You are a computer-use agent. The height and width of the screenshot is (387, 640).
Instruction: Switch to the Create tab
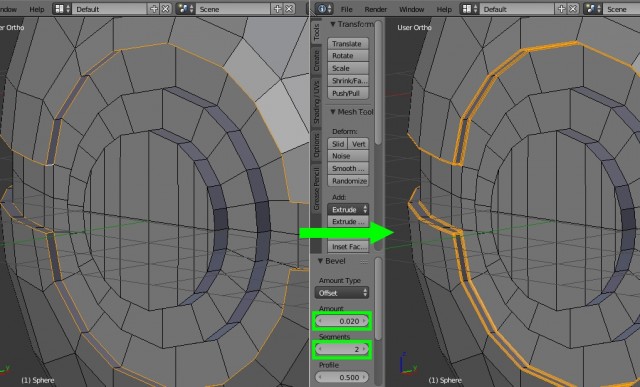coord(316,61)
